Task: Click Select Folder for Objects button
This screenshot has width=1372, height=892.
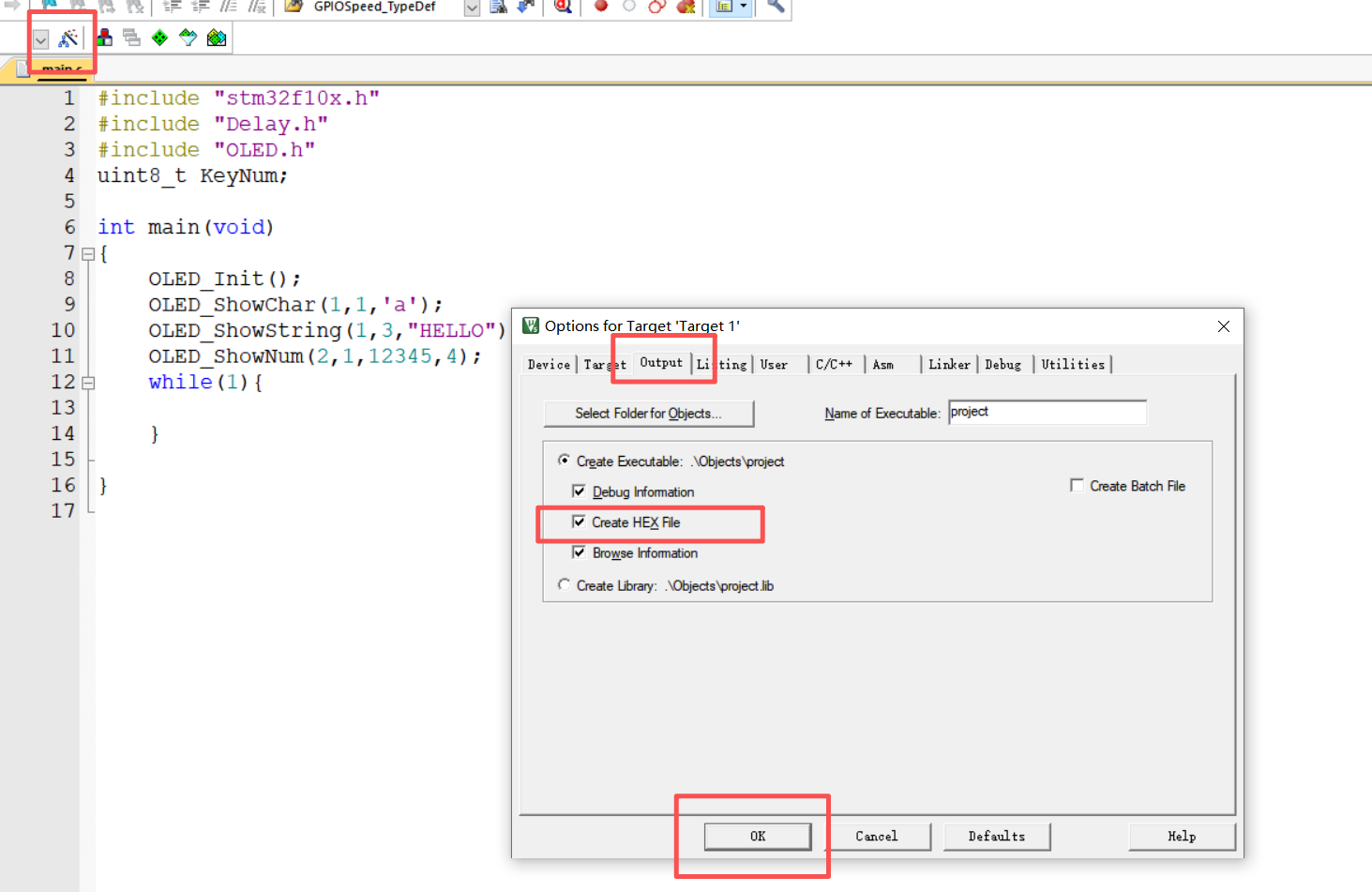Action: pos(648,414)
